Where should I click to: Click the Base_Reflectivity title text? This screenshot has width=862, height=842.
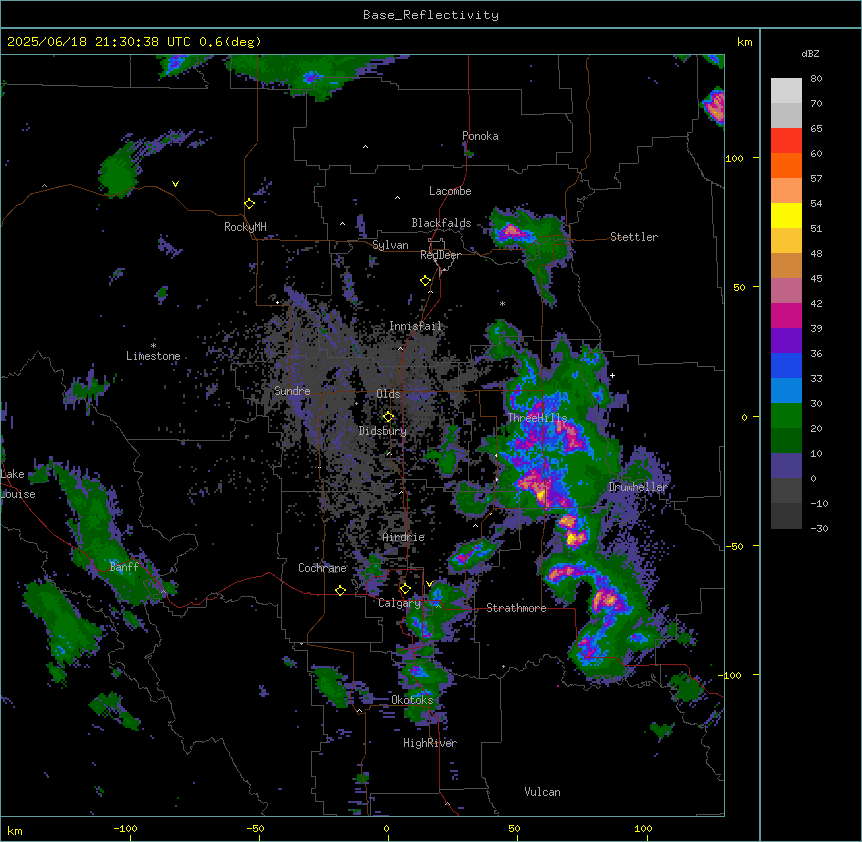431,15
